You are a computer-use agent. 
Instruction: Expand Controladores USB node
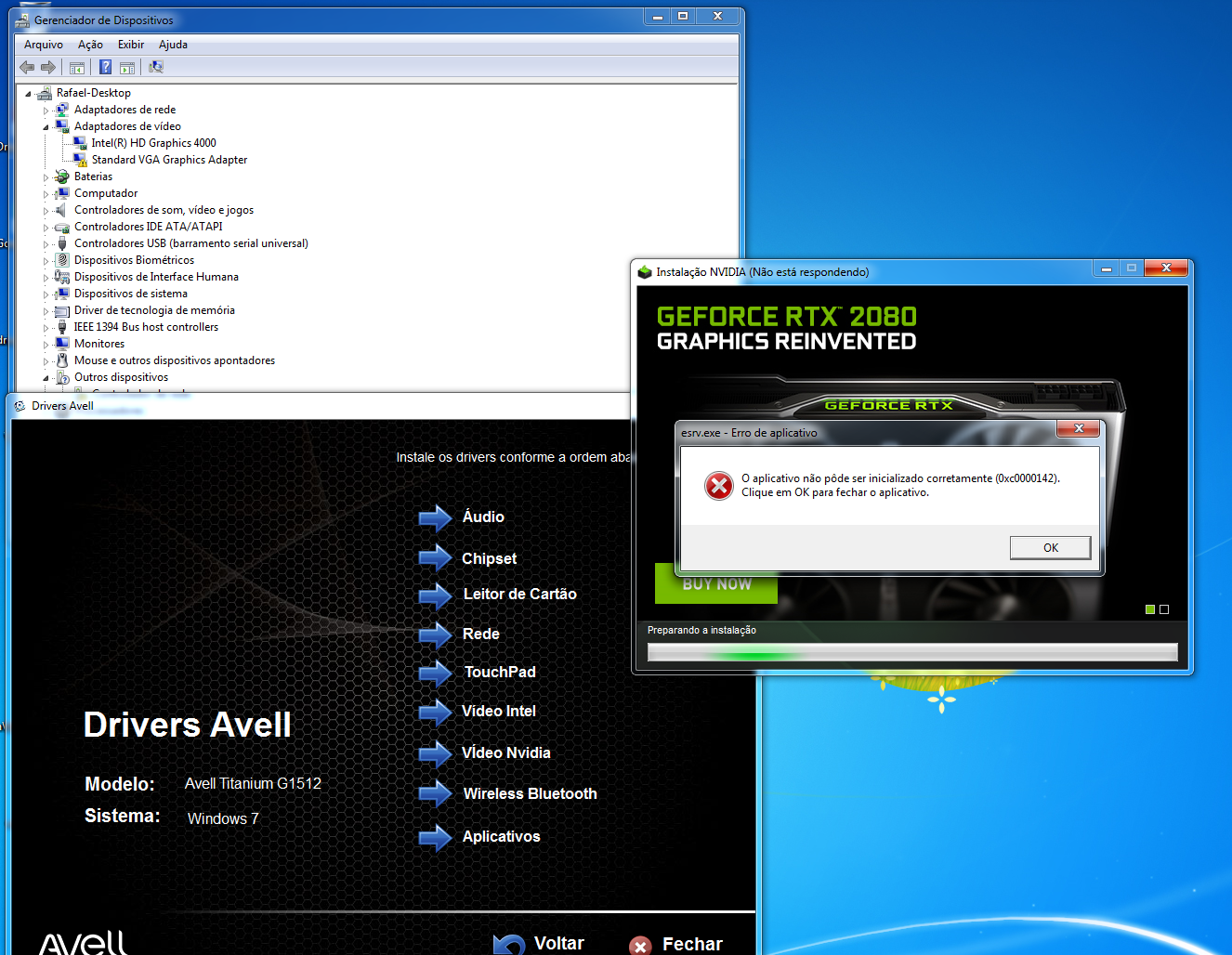pyautogui.click(x=46, y=244)
